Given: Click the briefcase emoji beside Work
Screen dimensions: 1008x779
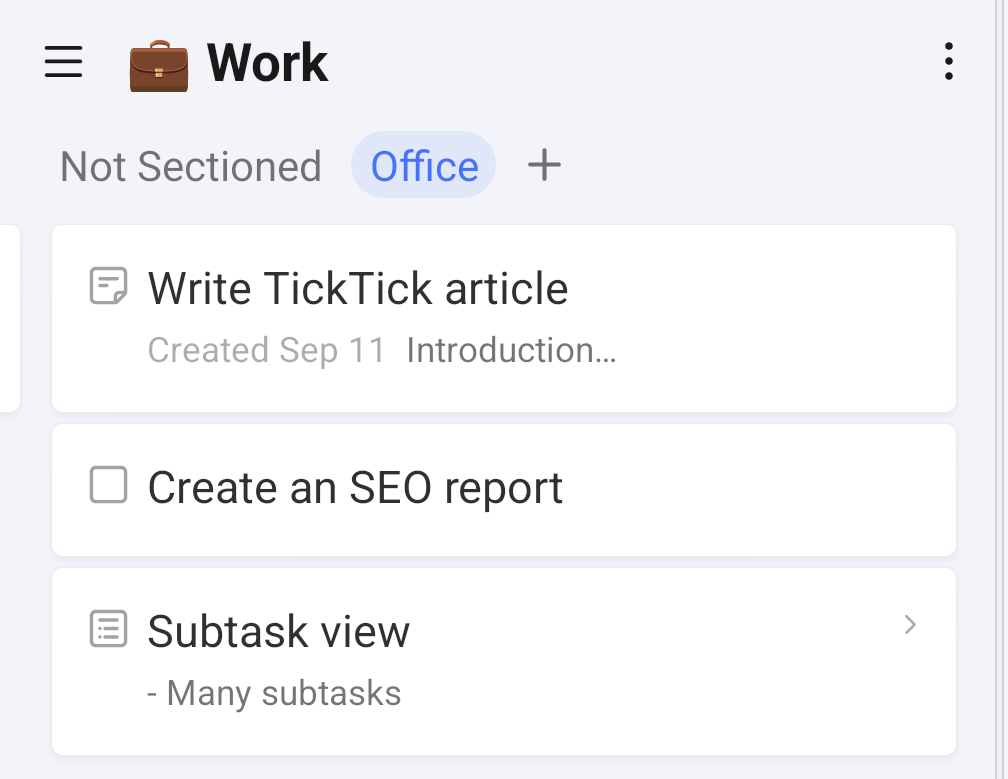Looking at the screenshot, I should point(159,64).
